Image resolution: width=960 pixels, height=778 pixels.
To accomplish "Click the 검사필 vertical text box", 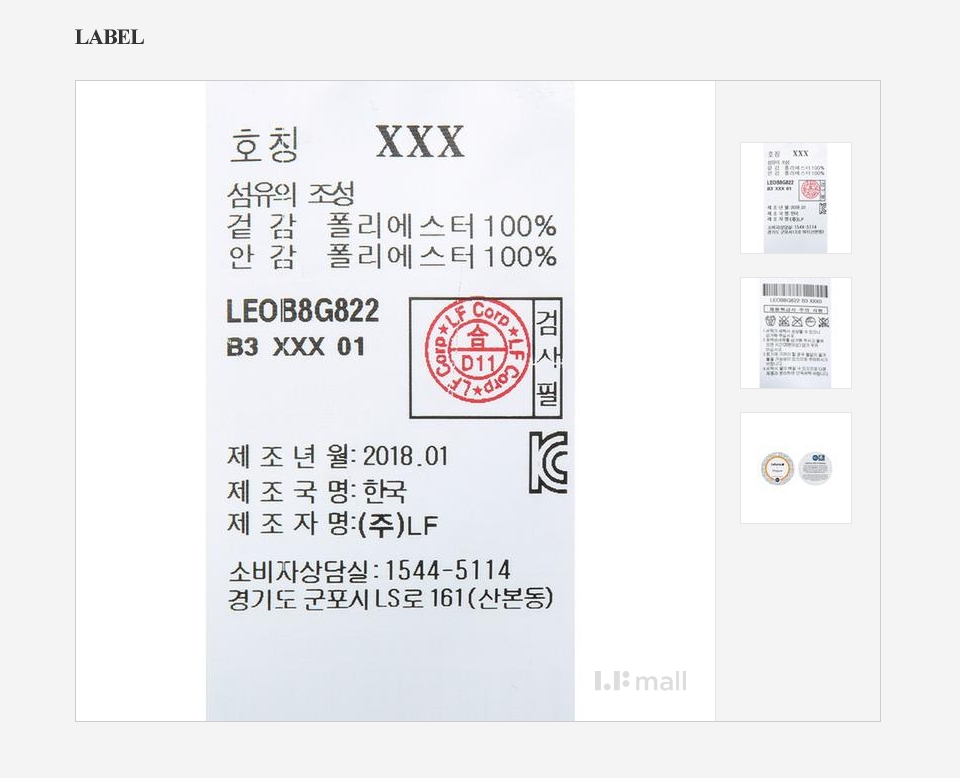I will [x=547, y=358].
